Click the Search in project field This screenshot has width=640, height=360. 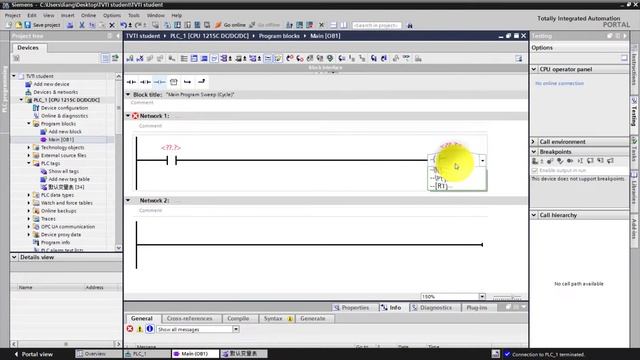click(376, 25)
